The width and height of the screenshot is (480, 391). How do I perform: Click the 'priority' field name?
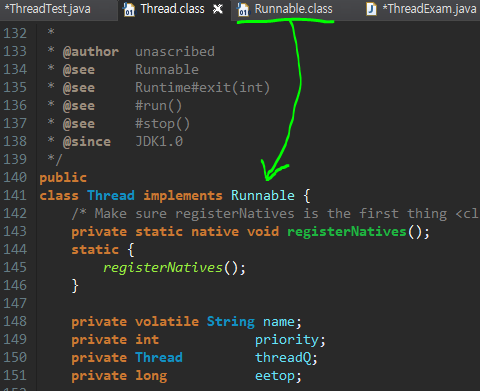click(x=287, y=340)
